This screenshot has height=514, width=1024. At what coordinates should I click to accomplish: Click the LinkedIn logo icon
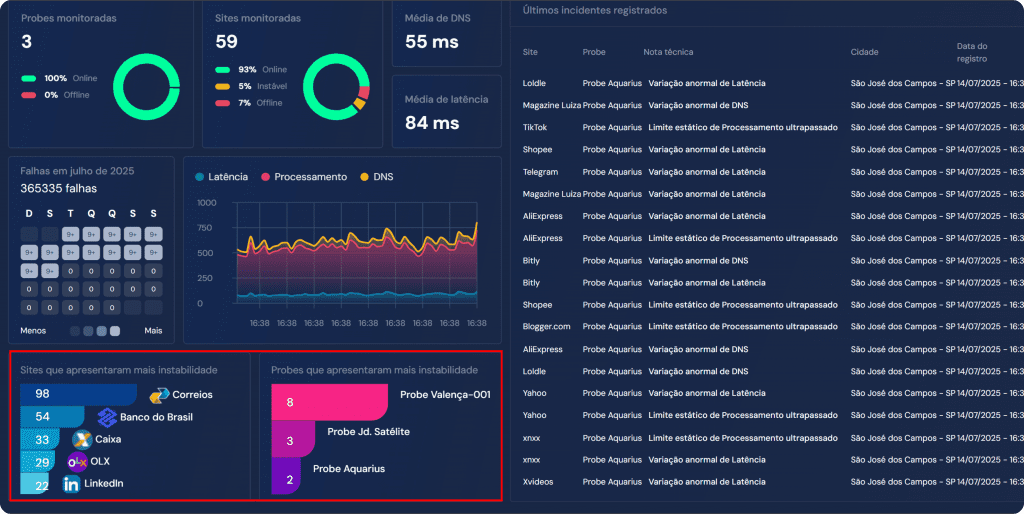pyautogui.click(x=71, y=484)
